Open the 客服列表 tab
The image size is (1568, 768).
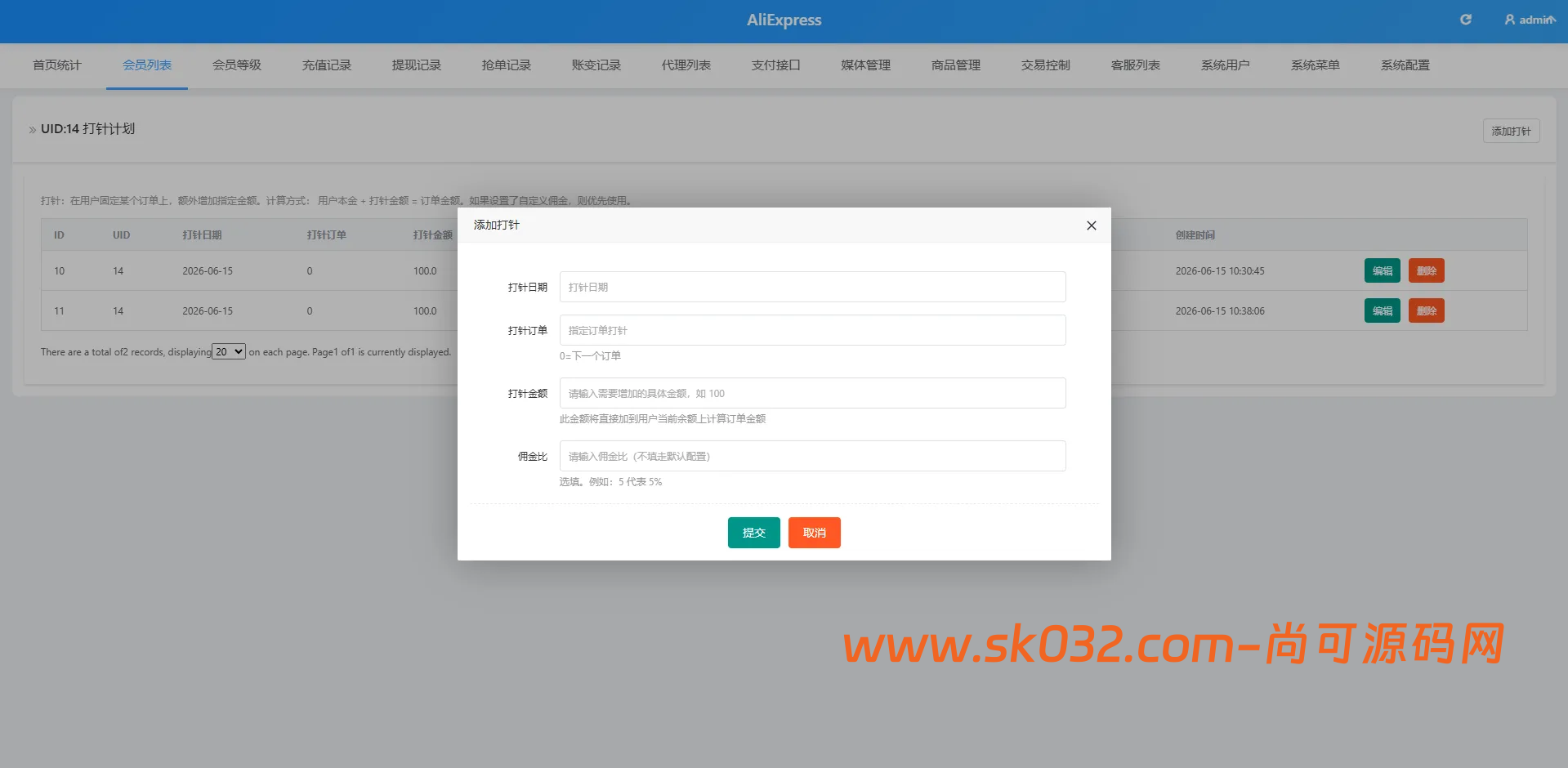pos(1136,65)
